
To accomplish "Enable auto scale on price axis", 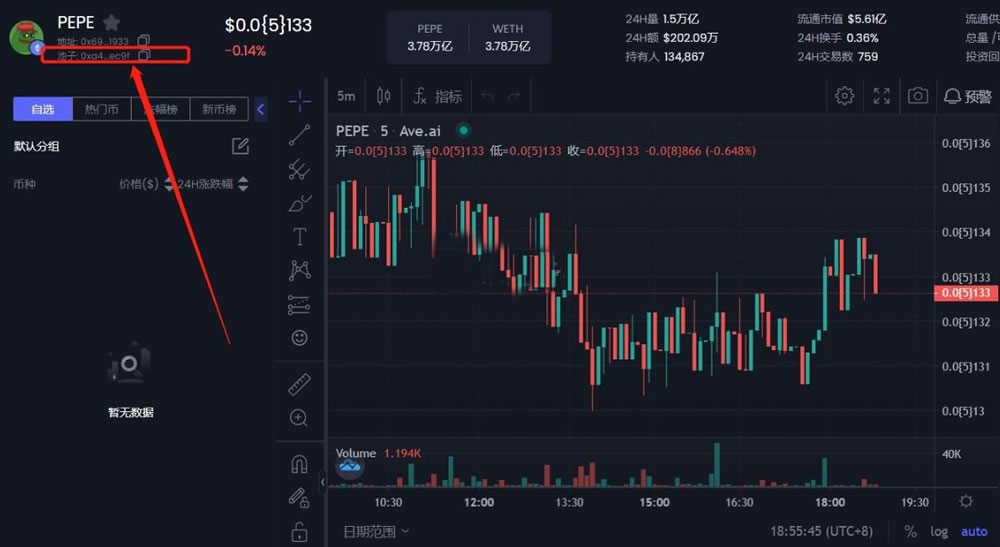I will [974, 531].
